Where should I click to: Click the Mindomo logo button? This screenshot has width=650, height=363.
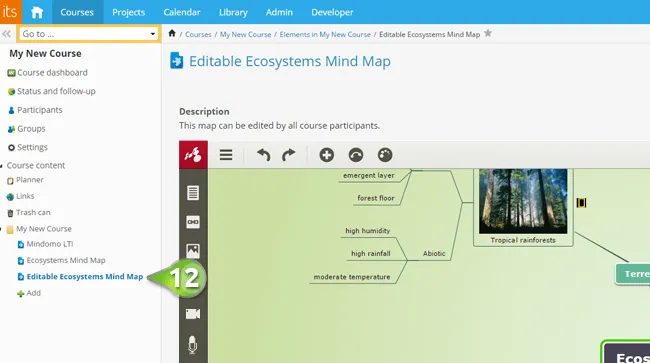(x=193, y=155)
